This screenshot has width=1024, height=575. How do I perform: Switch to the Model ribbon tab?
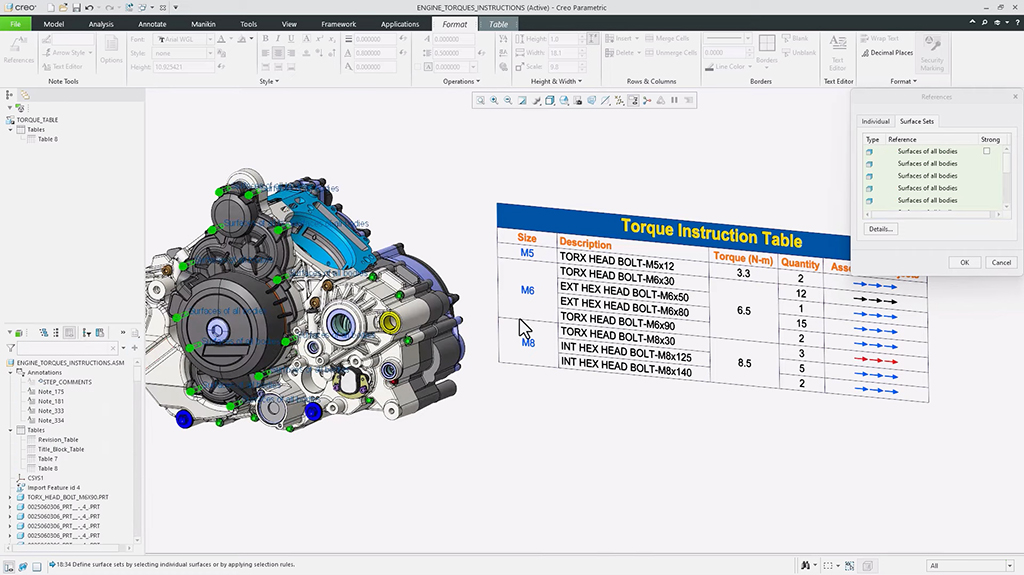pyautogui.click(x=54, y=24)
